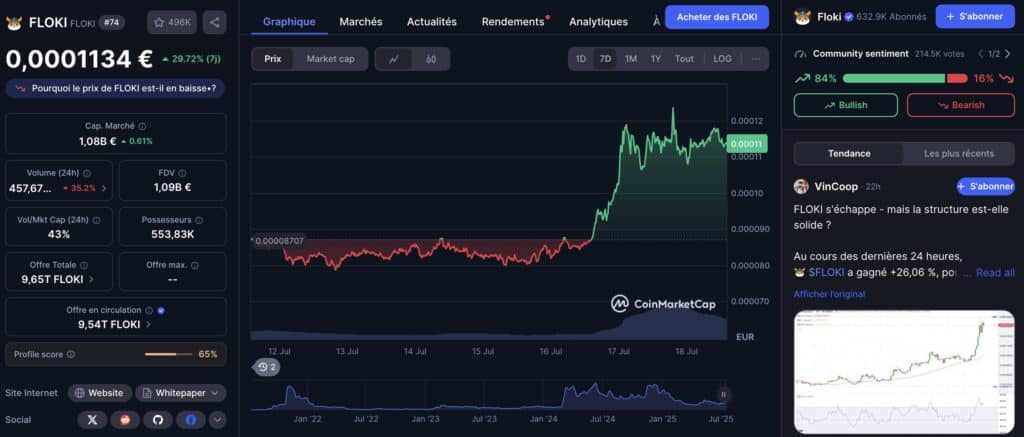Click the chart more options ellipsis

tap(756, 59)
